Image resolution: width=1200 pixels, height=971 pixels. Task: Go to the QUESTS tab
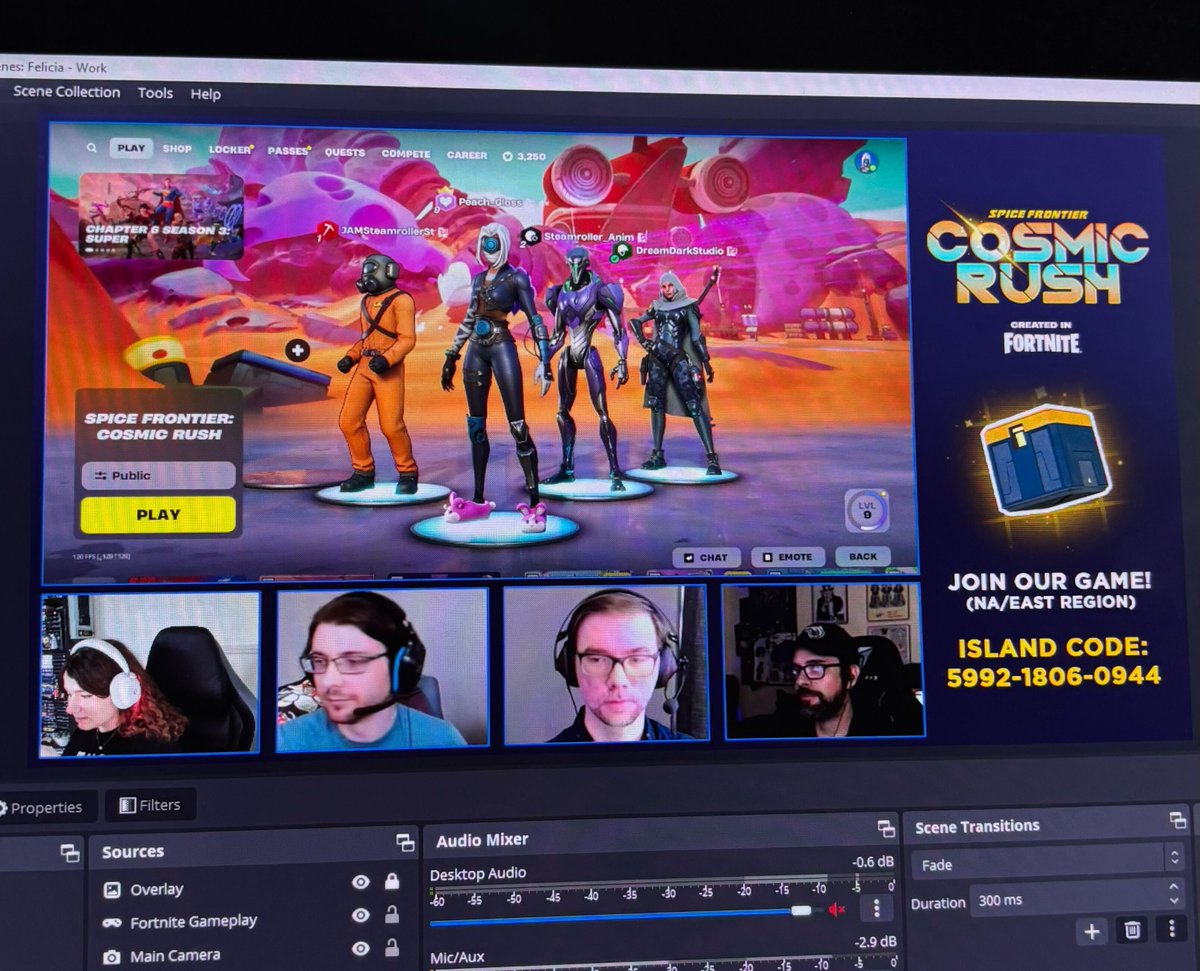pos(345,153)
